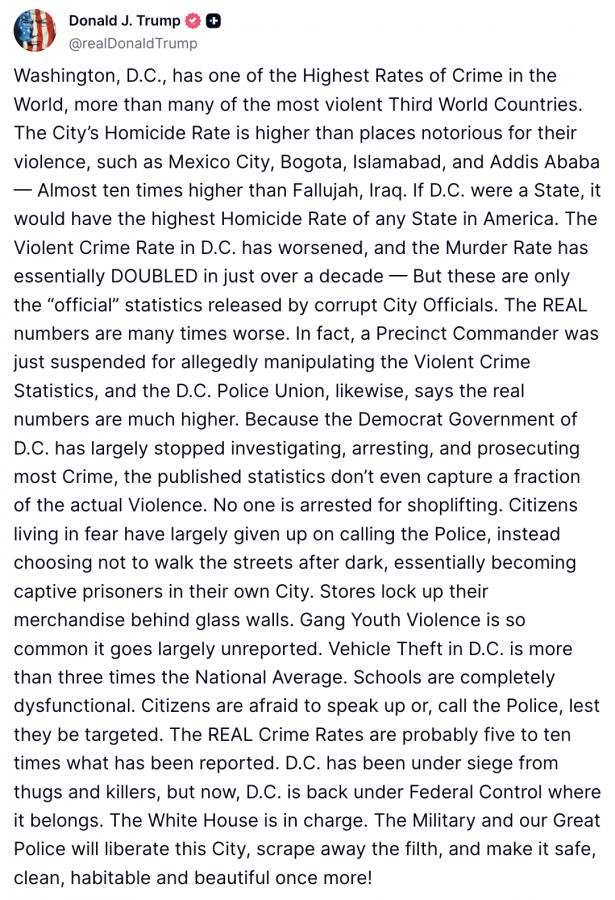The height and width of the screenshot is (900, 615).
Task: Open the @realDonaldTrump handle link
Action: (132, 43)
